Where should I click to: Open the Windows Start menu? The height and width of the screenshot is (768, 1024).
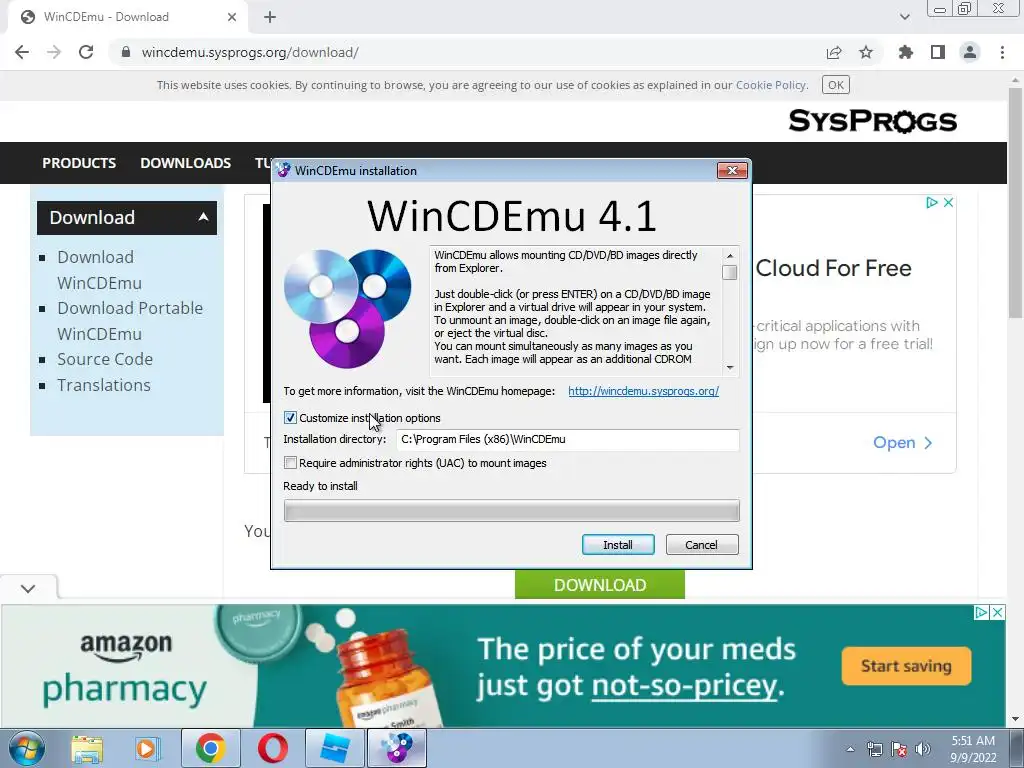coord(27,748)
